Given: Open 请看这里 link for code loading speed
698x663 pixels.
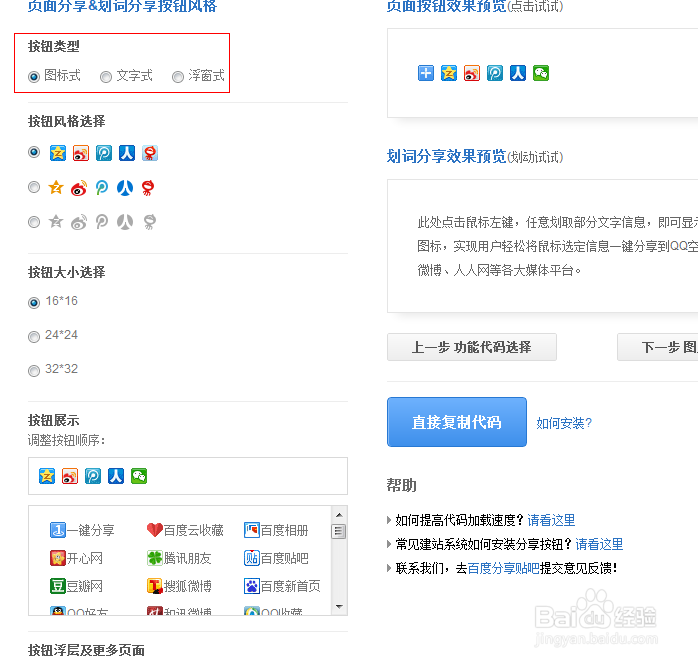Looking at the screenshot, I should (x=551, y=520).
